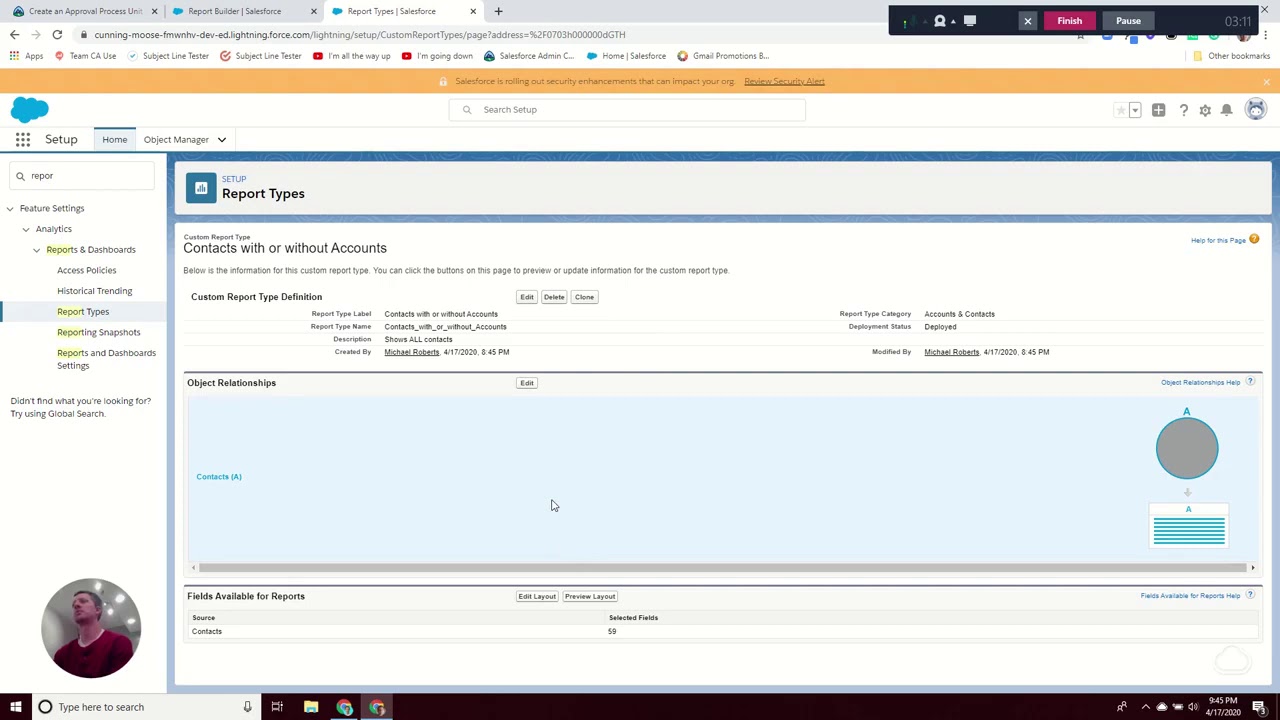Open Fields Available for Reports help icon
The width and height of the screenshot is (1280, 720).
coord(1250,595)
